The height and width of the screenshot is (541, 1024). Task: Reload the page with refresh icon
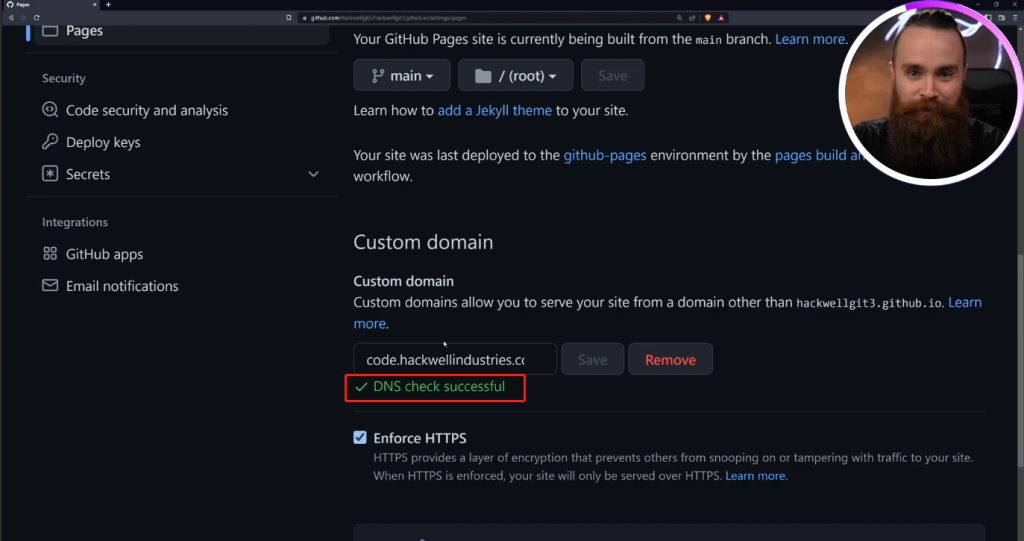(x=37, y=18)
